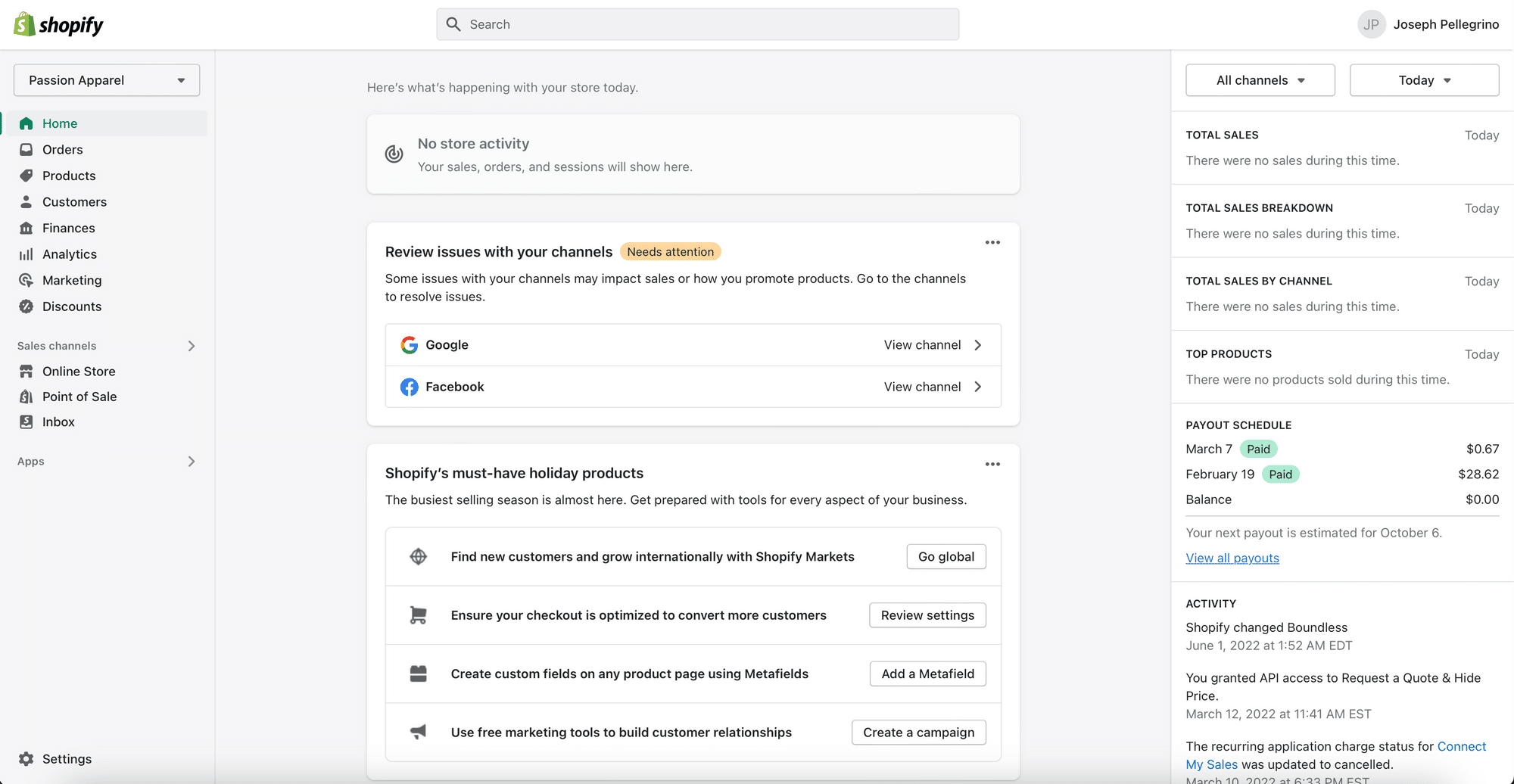Expand the Sales channels section chevron

pos(192,346)
